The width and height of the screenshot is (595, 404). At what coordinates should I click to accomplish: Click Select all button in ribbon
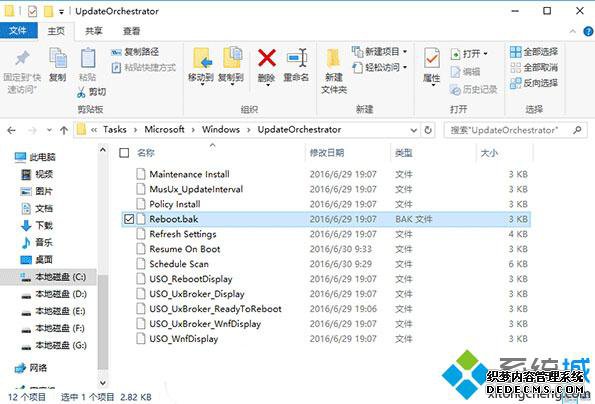pyautogui.click(x=534, y=52)
